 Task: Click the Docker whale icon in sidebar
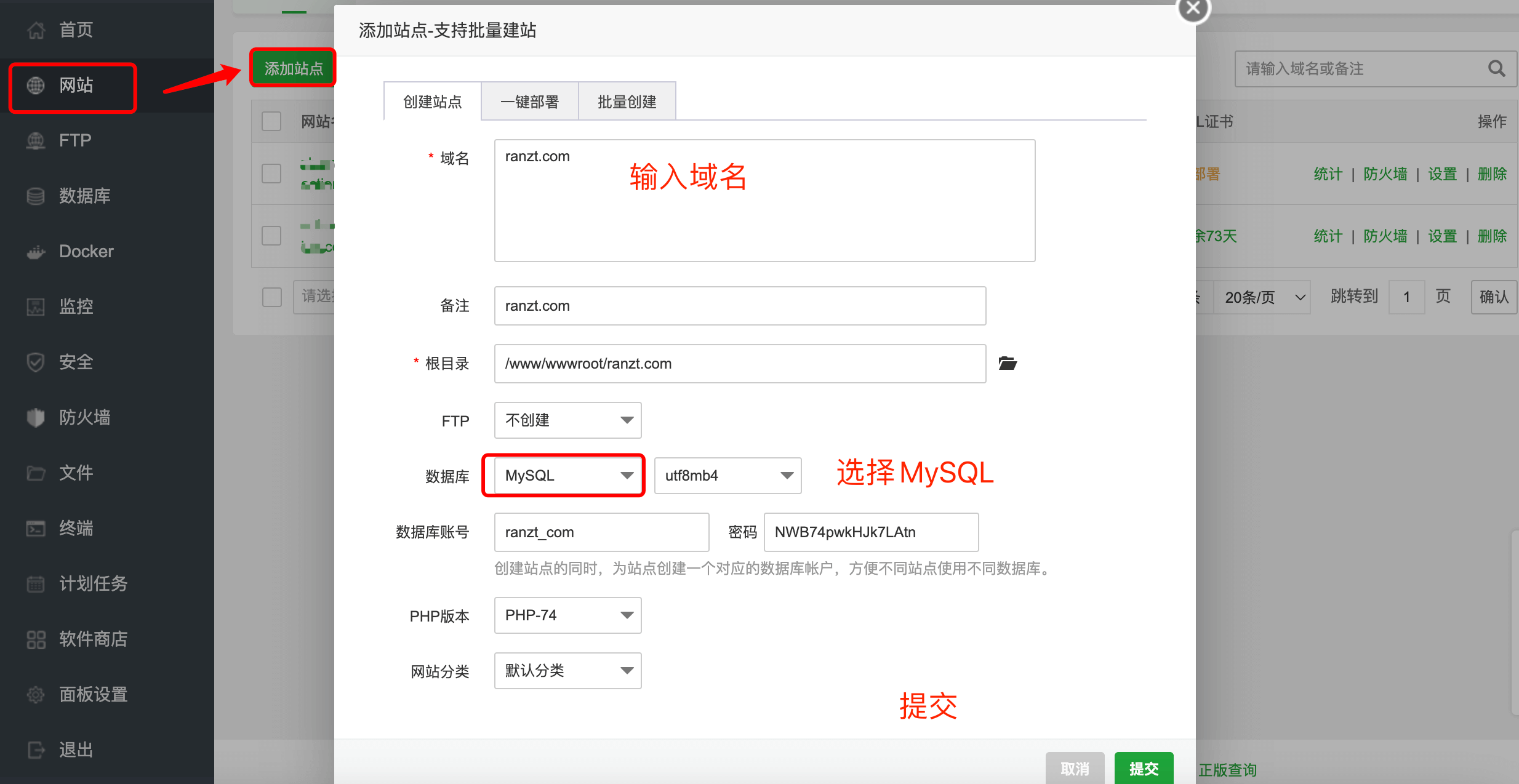pyautogui.click(x=36, y=252)
